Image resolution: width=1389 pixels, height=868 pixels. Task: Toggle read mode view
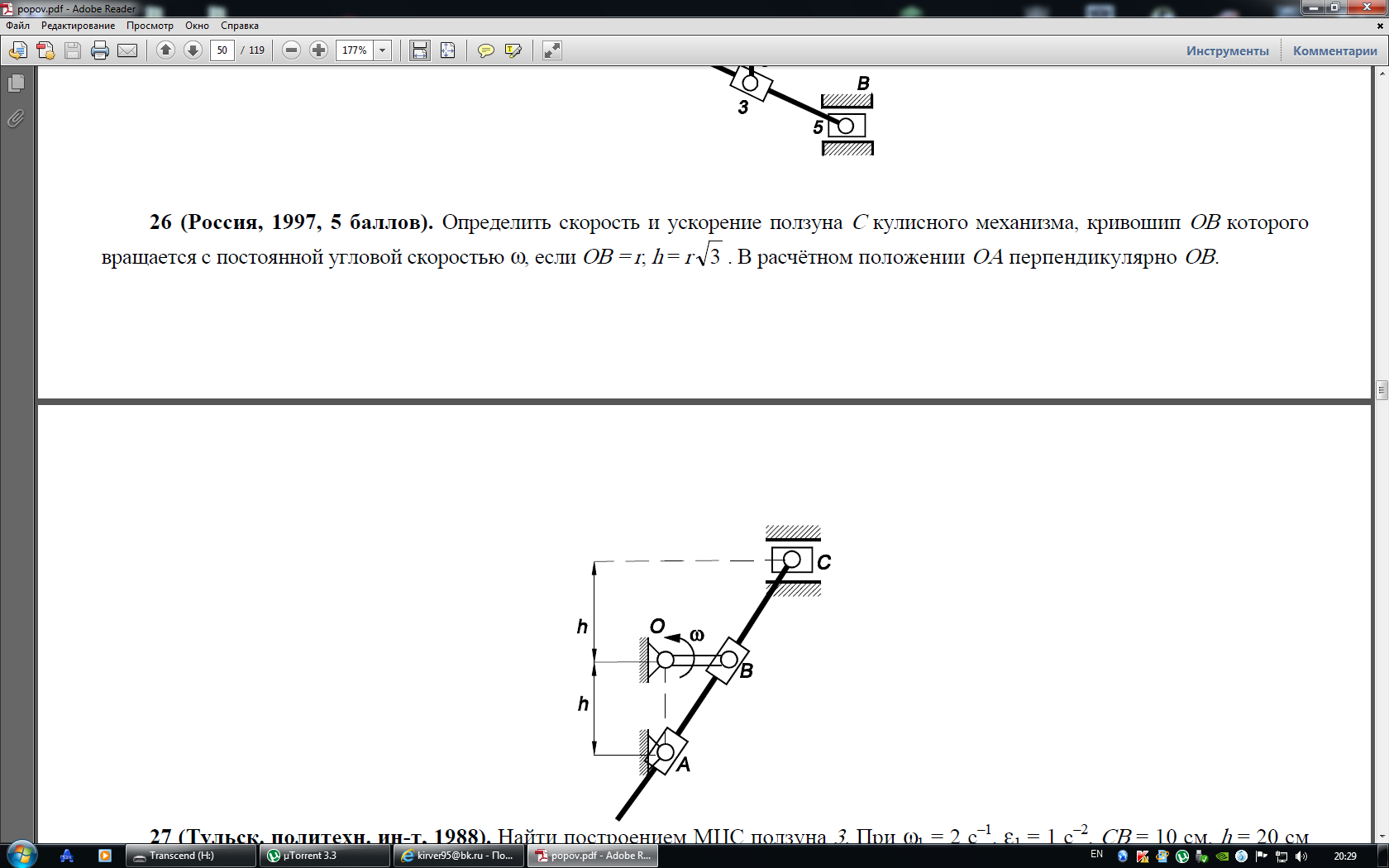coord(551,50)
